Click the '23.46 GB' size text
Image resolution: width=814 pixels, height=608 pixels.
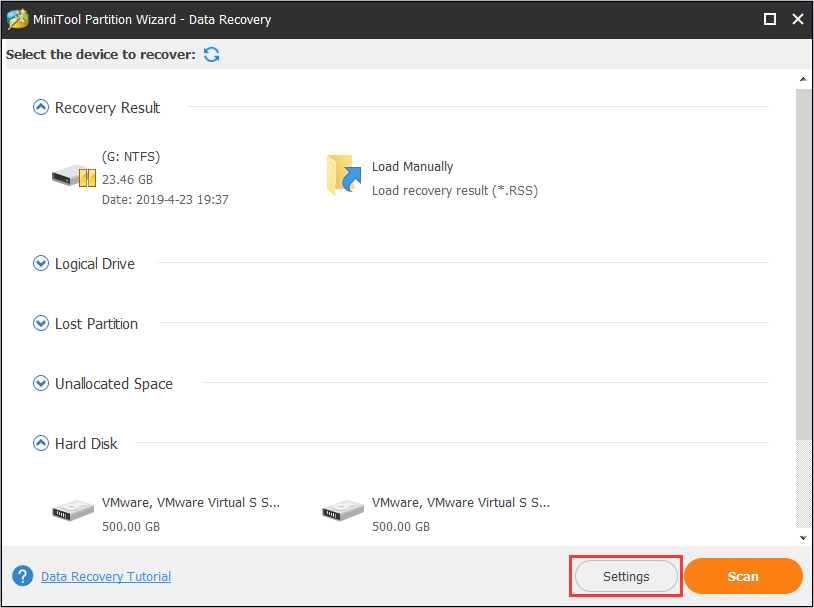coord(127,180)
